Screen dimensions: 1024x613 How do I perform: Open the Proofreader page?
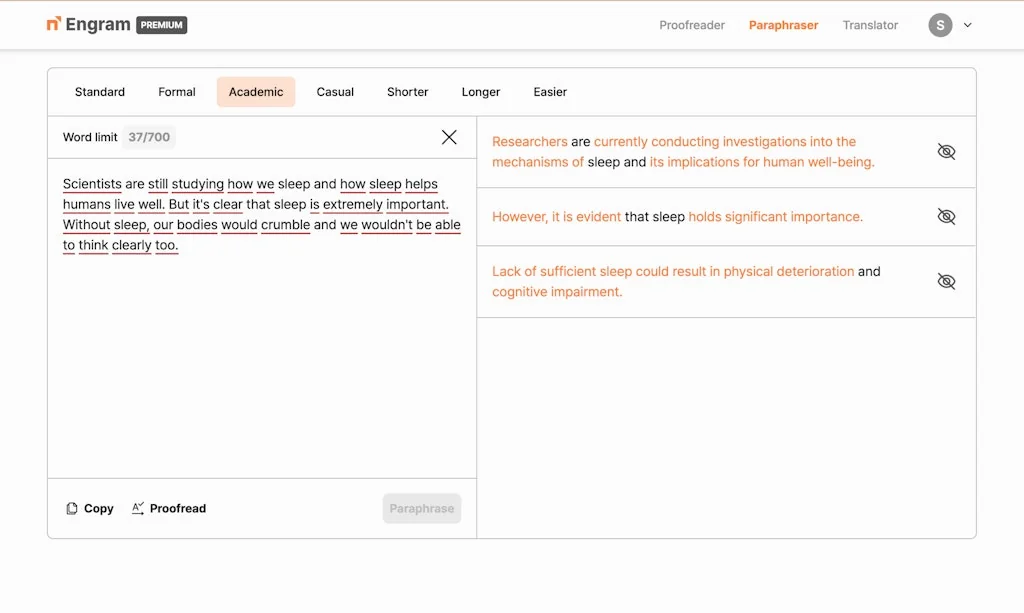(x=691, y=25)
